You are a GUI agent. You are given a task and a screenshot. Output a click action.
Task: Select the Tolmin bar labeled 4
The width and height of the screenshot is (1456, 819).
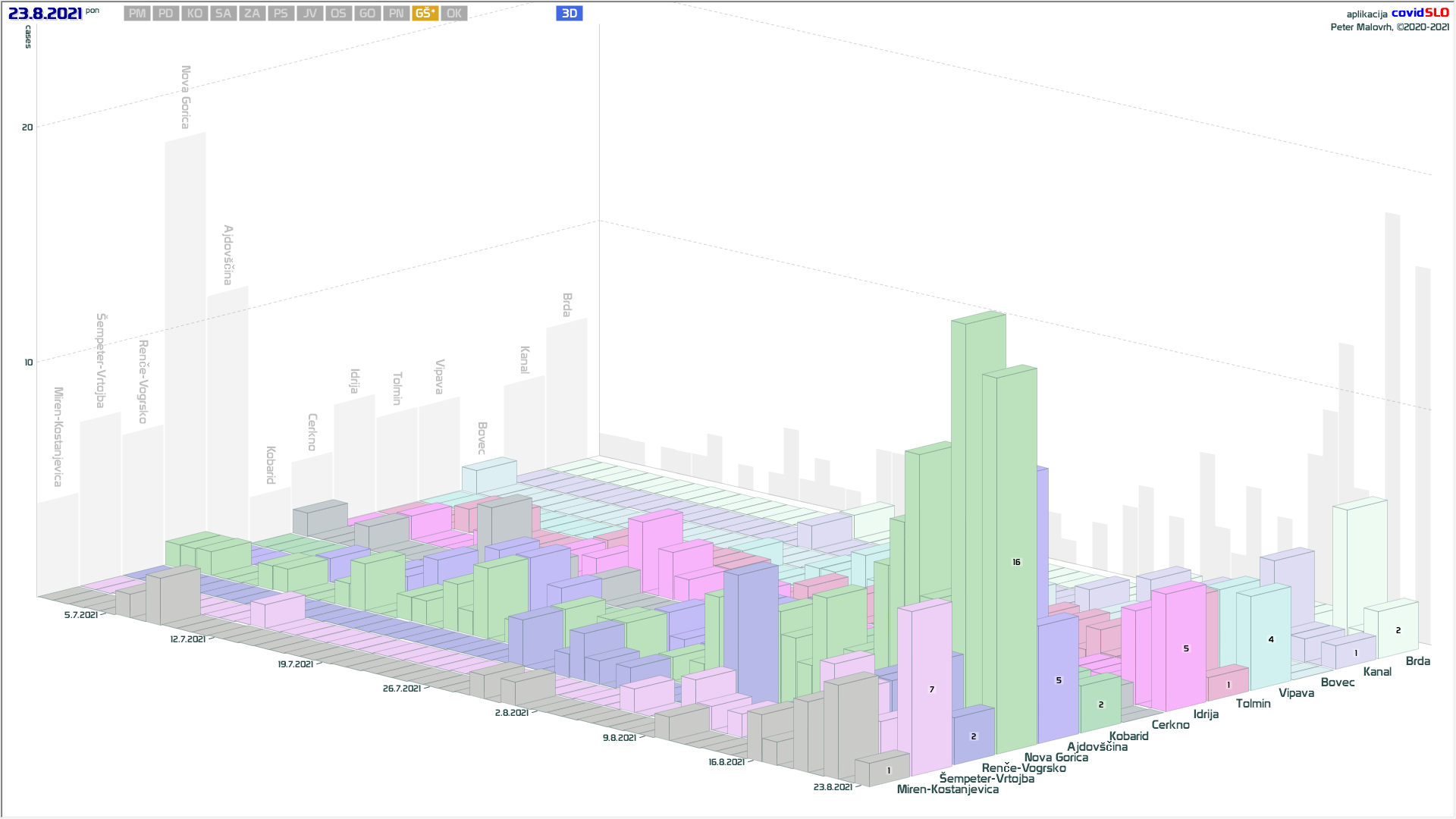tap(1270, 639)
